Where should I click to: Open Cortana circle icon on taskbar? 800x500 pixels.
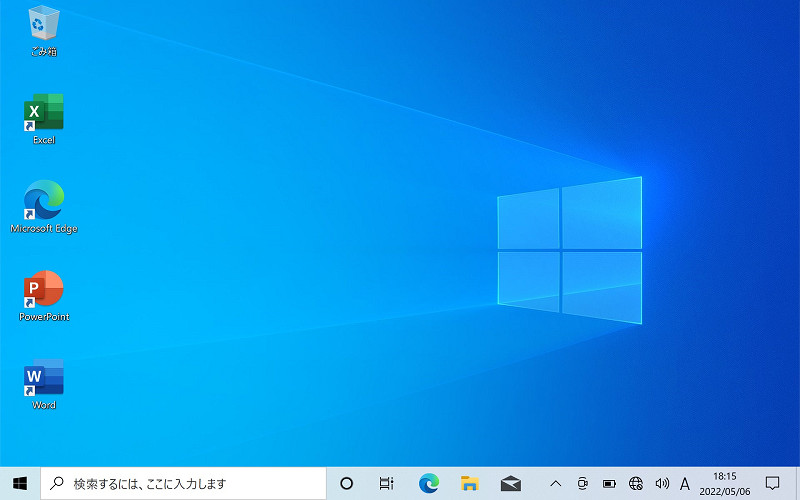(346, 483)
